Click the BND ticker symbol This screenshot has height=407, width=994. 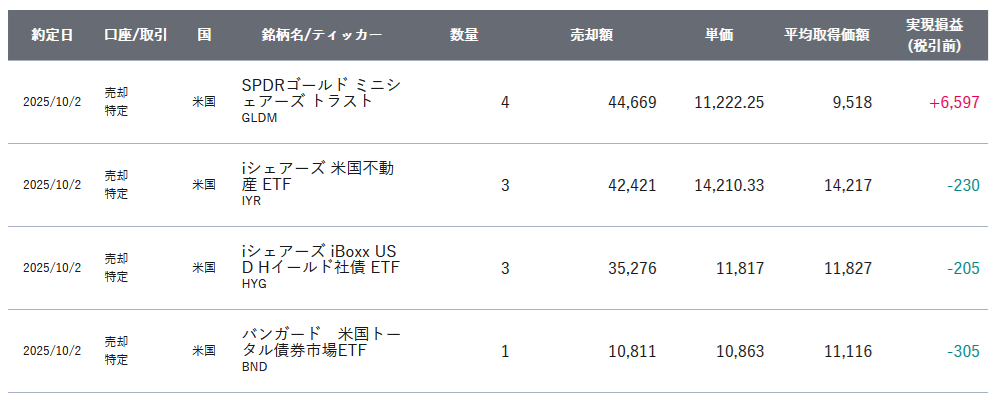(254, 366)
